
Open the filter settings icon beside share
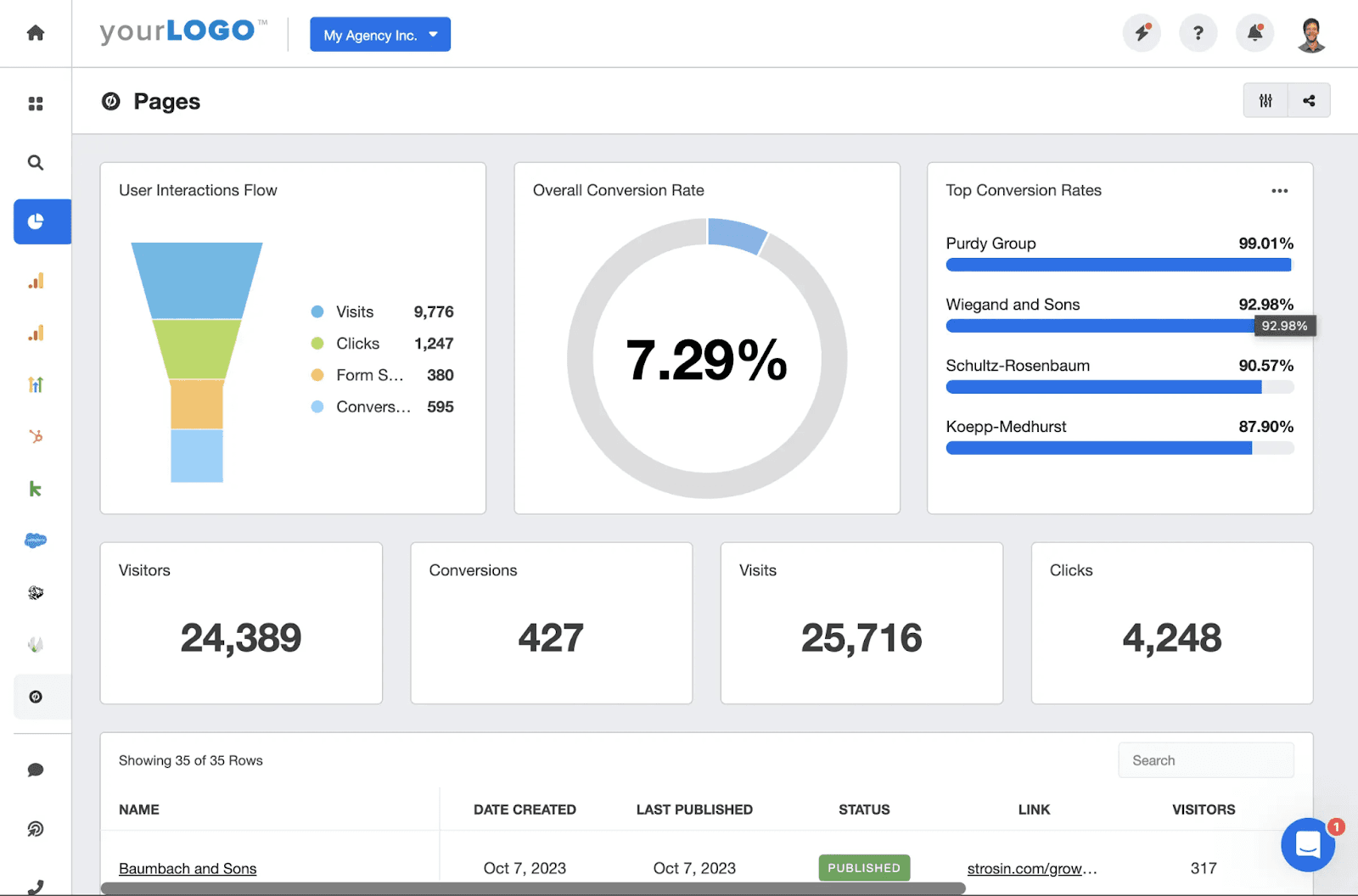click(1265, 100)
